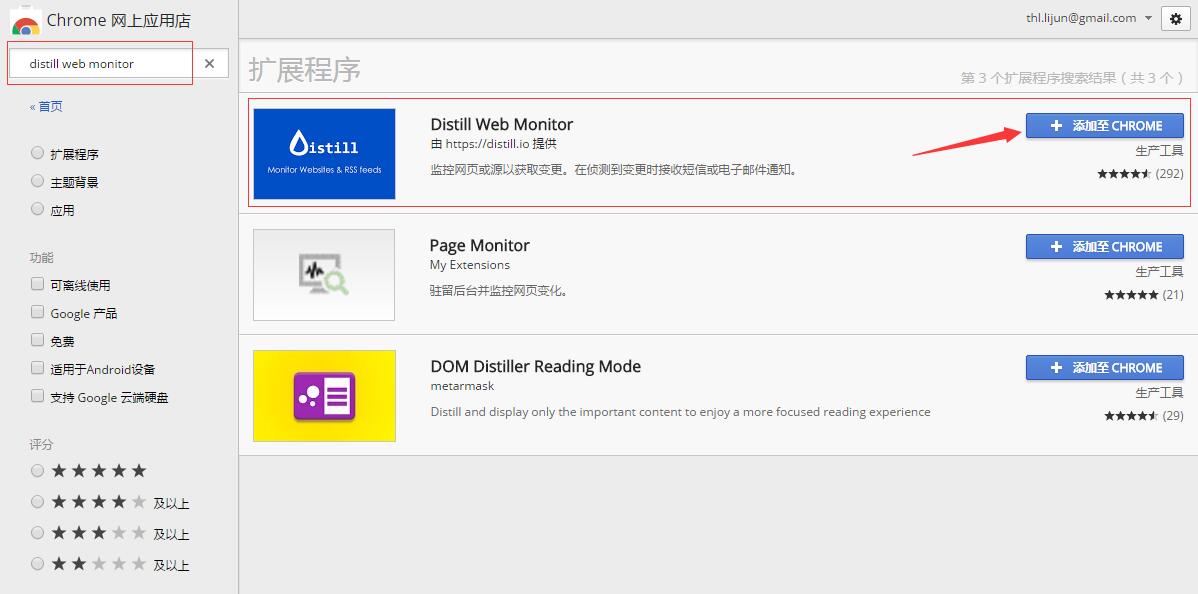This screenshot has width=1198, height=594.
Task: Click the 监控网页或源以获取变更 description
Action: (614, 170)
